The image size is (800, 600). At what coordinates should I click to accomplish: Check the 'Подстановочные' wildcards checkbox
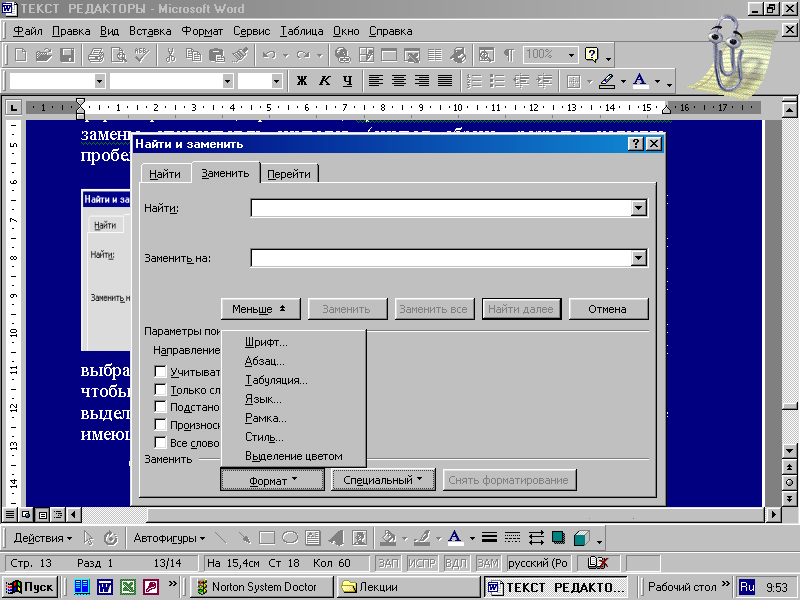coord(160,407)
